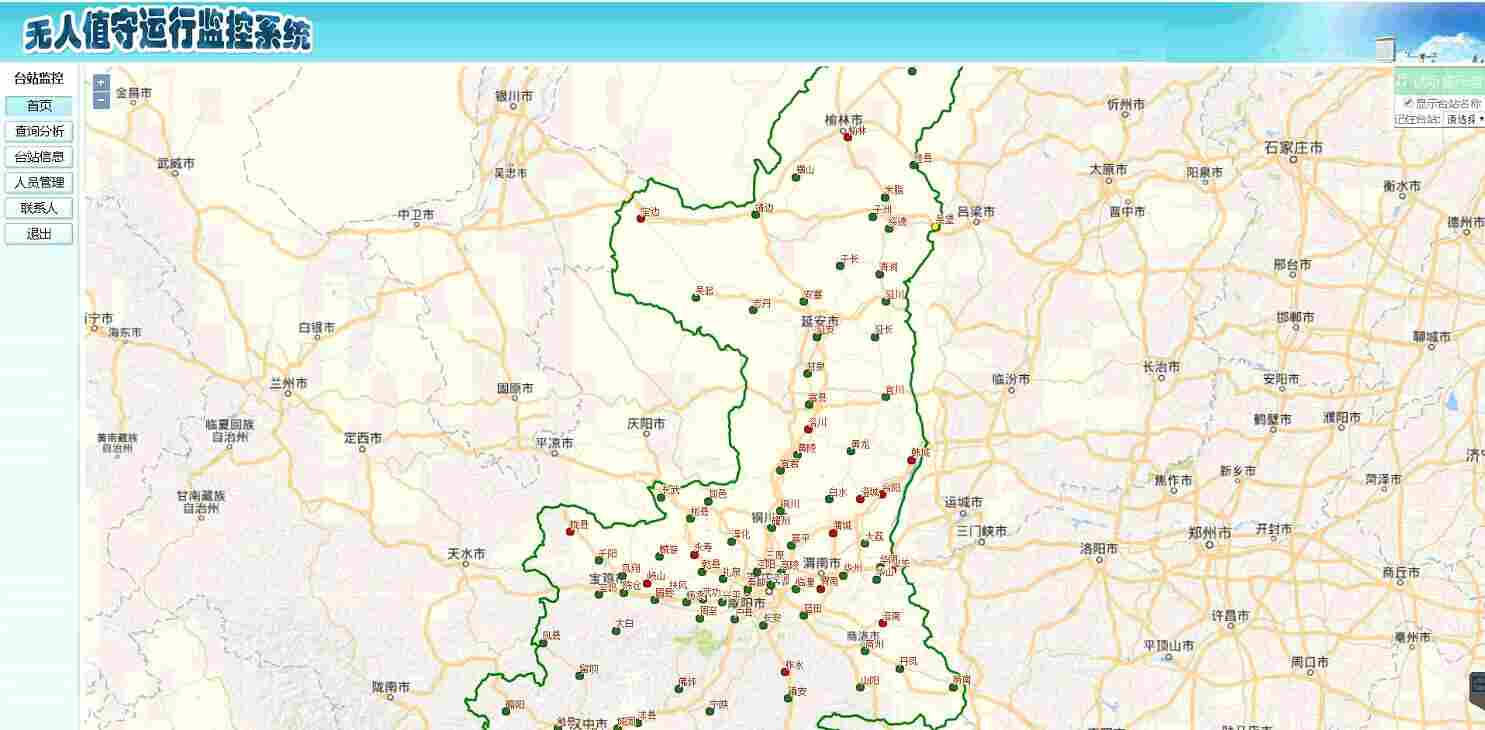Open the 查询分析 menu item
This screenshot has width=1485, height=730.
click(x=39, y=131)
